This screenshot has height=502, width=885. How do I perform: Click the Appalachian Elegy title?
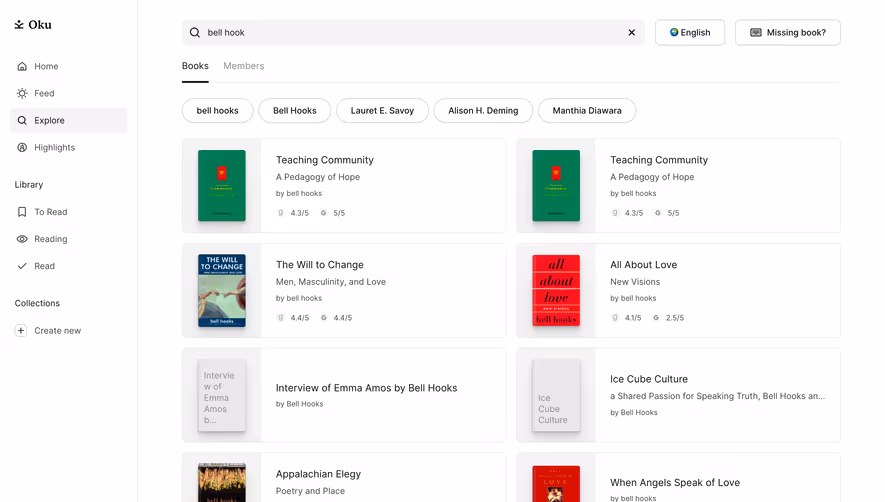pos(318,474)
